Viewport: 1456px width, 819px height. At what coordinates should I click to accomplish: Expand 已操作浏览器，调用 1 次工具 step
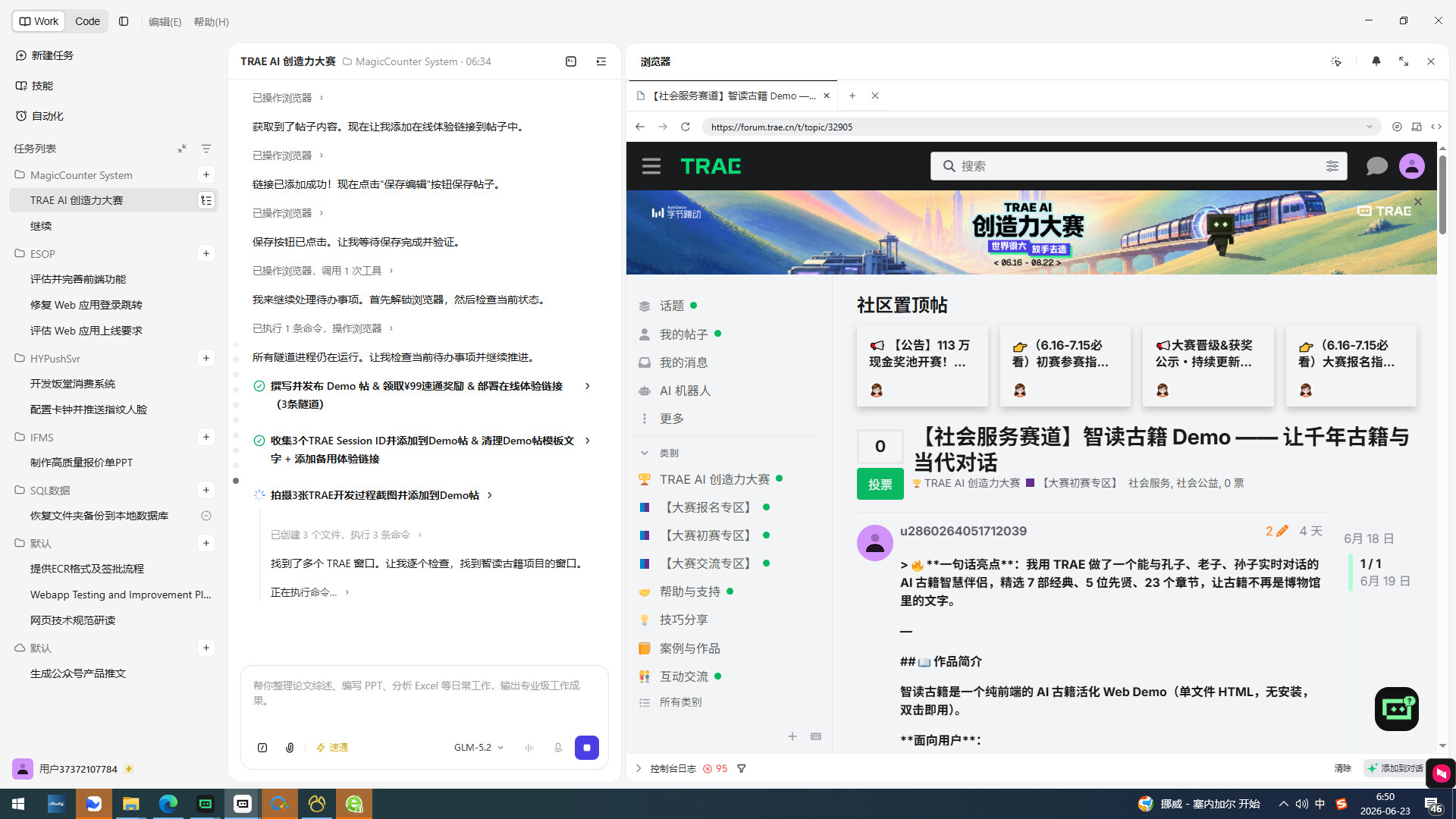323,271
